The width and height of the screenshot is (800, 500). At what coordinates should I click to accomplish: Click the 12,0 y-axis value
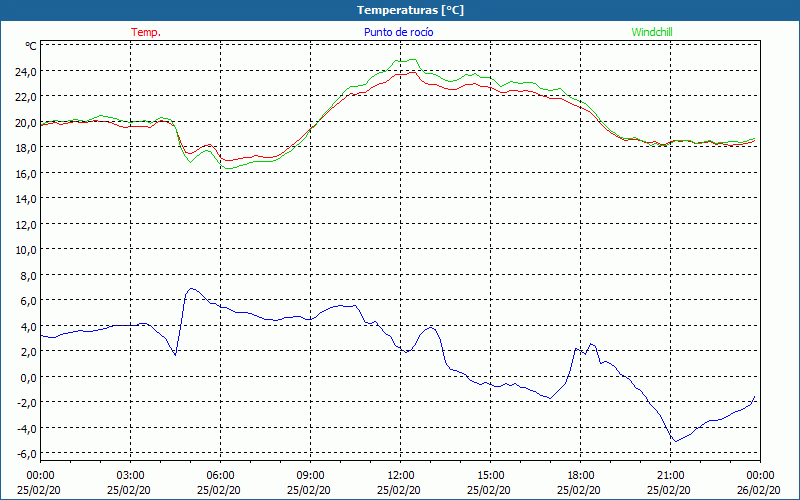point(26,224)
